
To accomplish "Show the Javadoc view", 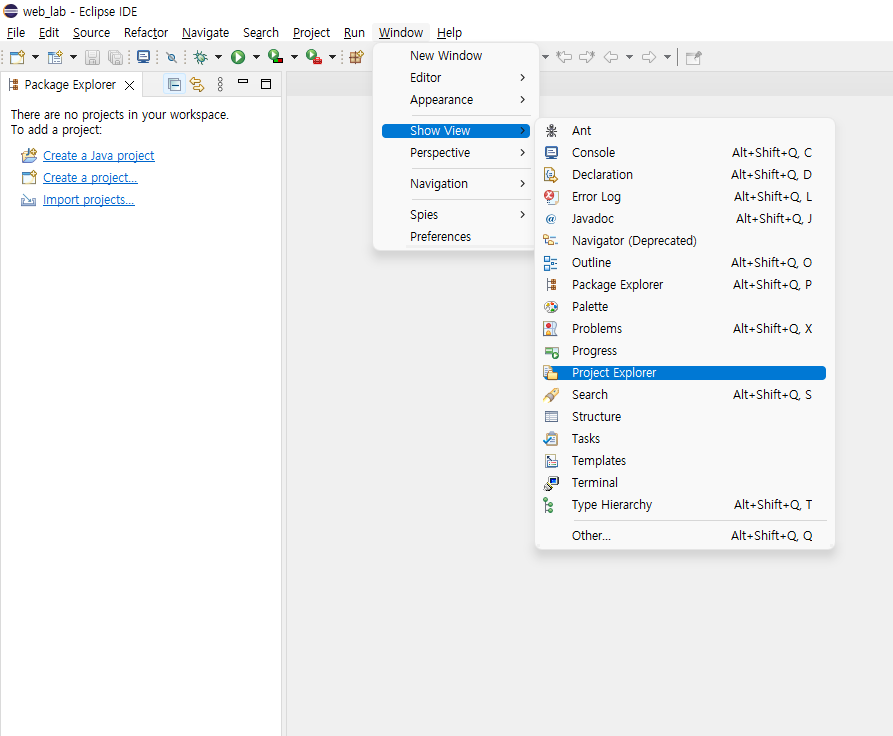I will (685, 219).
